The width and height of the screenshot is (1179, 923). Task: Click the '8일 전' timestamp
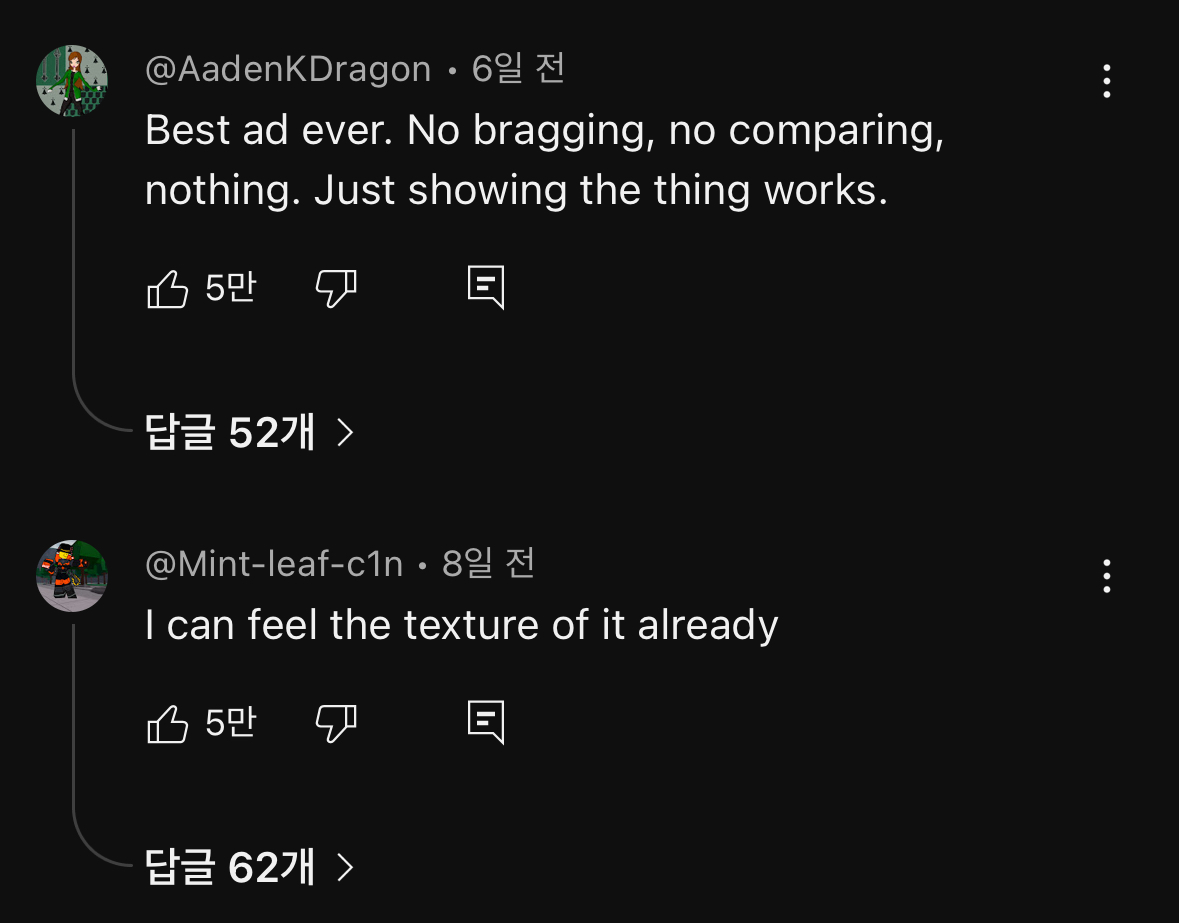click(488, 565)
